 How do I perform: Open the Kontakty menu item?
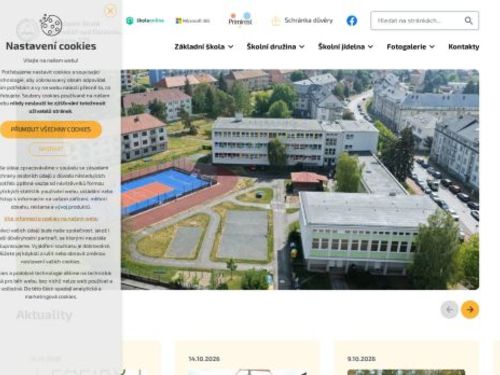[464, 47]
